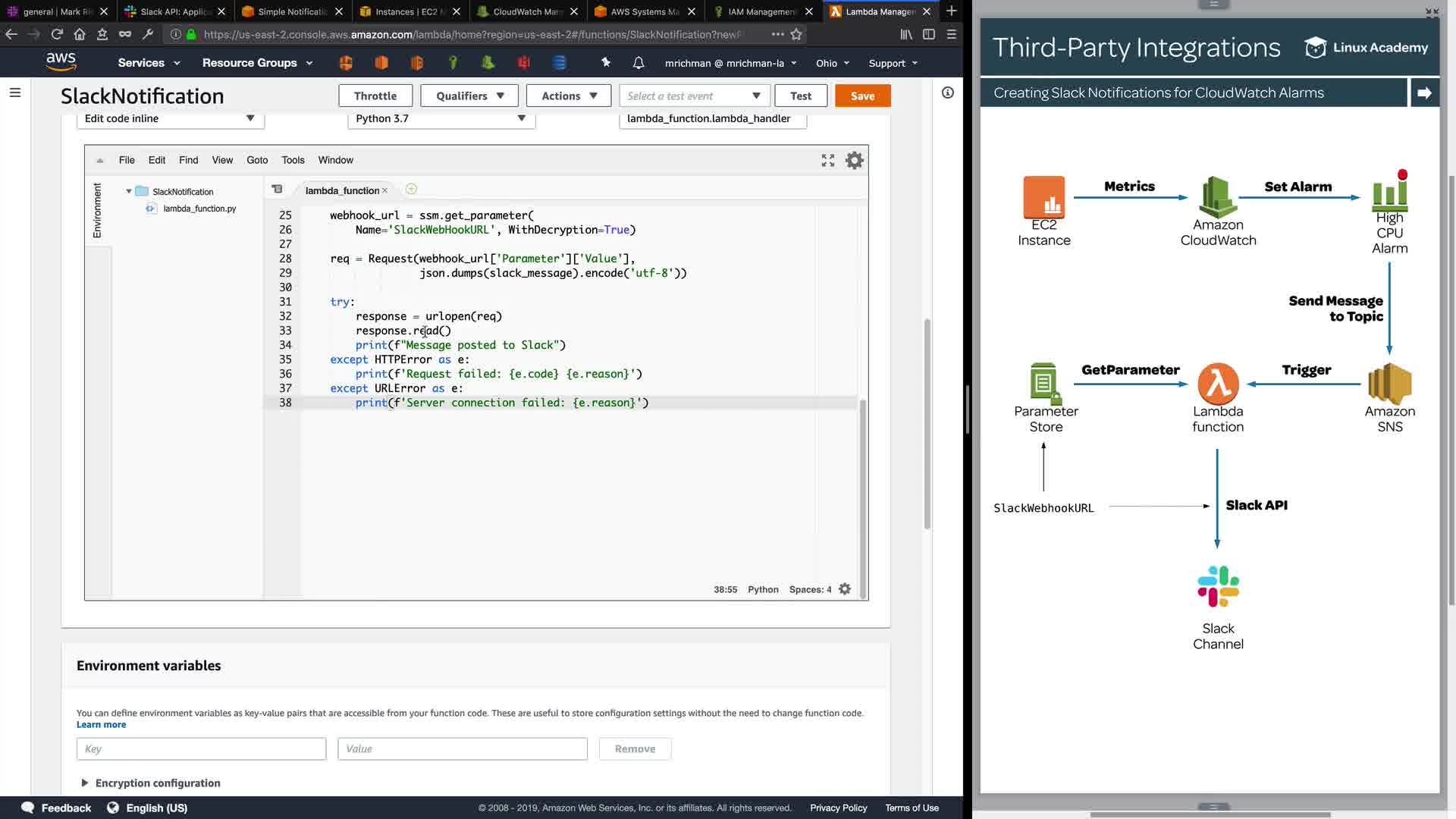Open the AWS notifications bell
This screenshot has height=819, width=1456.
[639, 63]
